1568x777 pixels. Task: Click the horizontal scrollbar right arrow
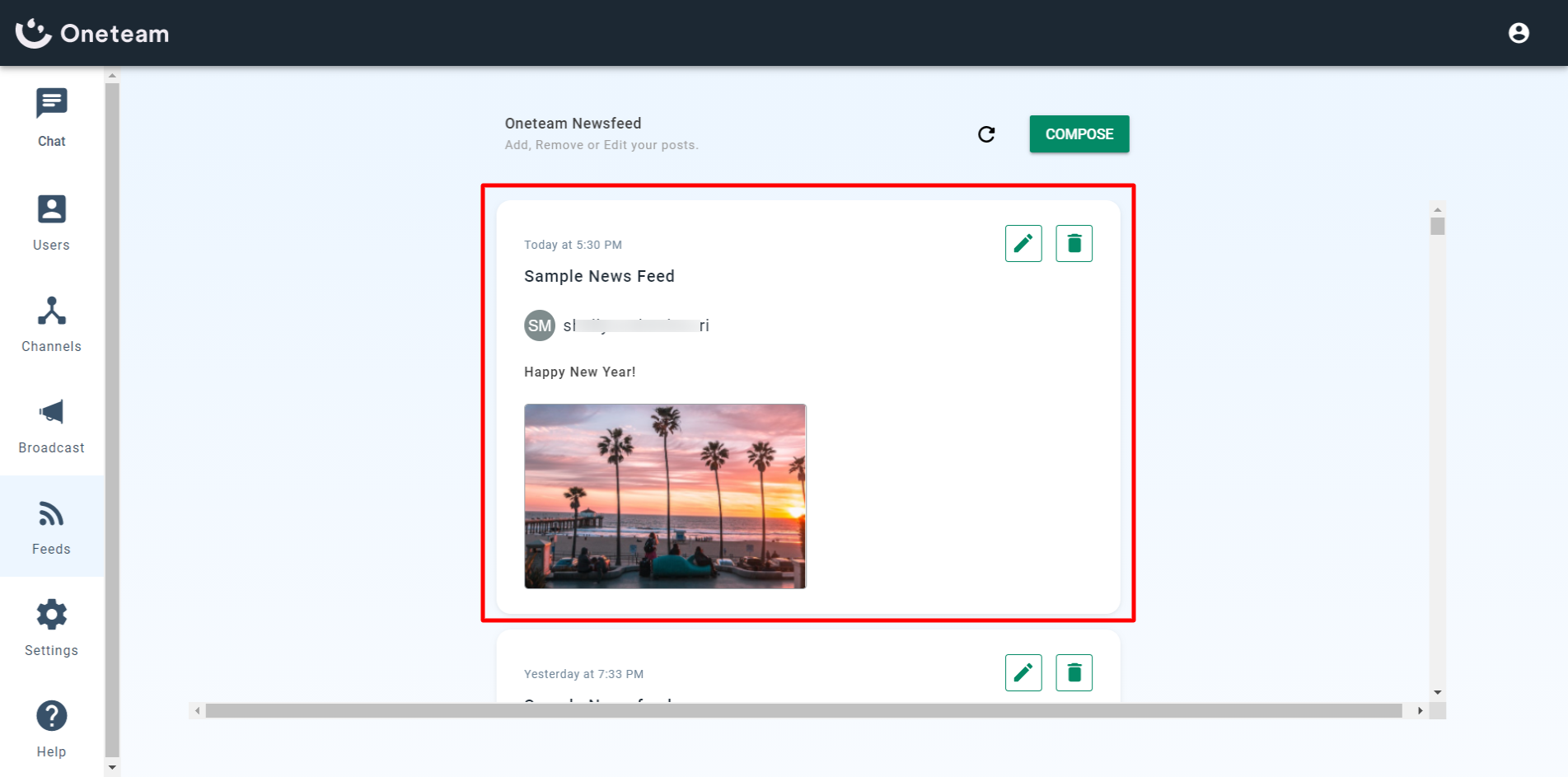pos(1420,710)
